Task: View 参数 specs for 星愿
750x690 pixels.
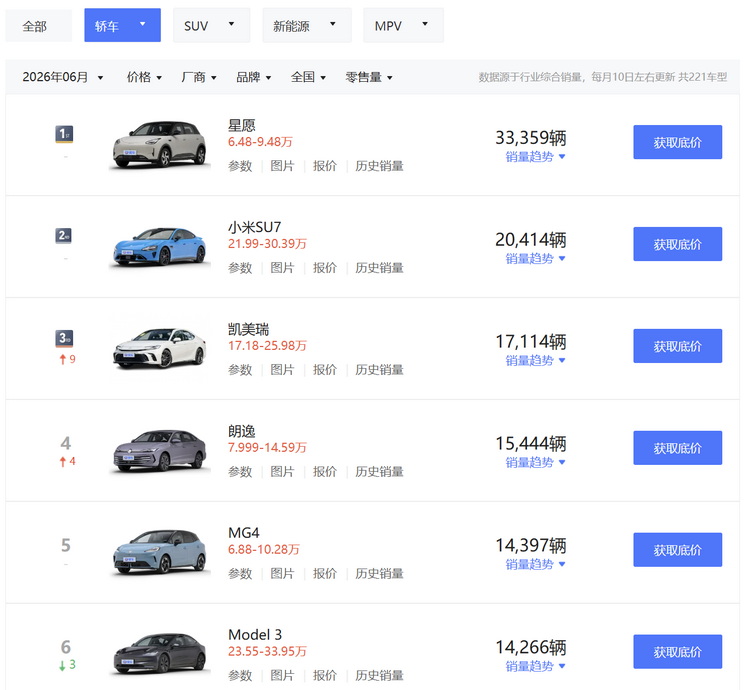Action: pos(240,166)
